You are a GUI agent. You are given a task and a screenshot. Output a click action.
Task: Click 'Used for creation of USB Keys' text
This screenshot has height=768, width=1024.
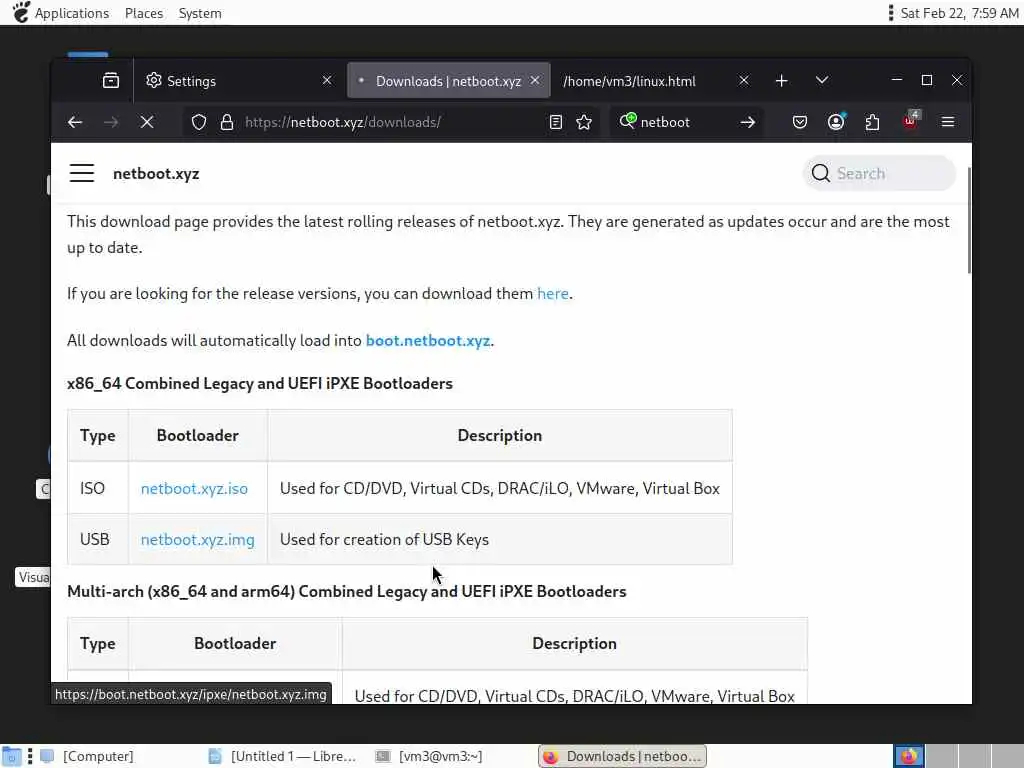(x=384, y=539)
